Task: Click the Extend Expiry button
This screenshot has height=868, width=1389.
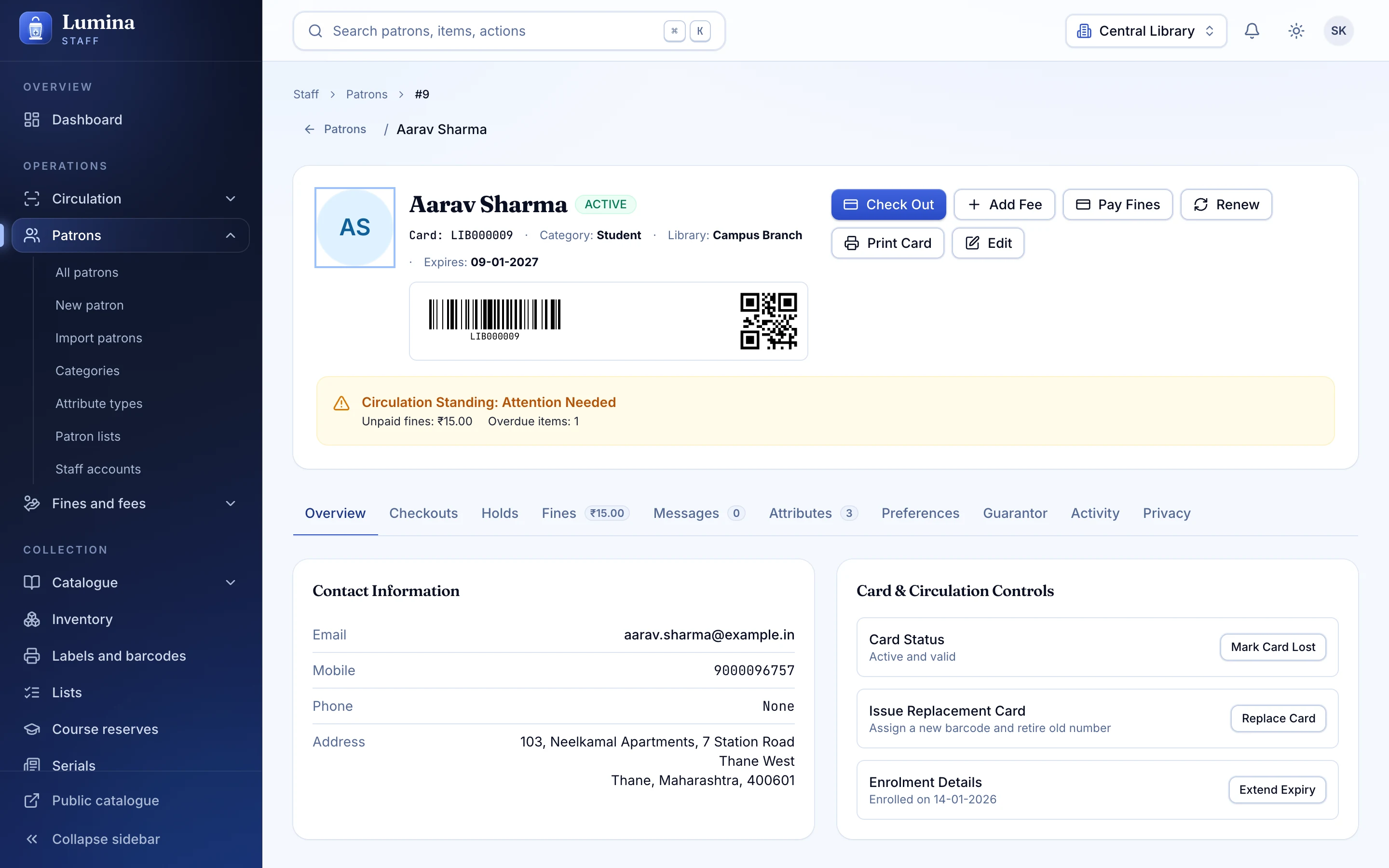Action: (1277, 790)
